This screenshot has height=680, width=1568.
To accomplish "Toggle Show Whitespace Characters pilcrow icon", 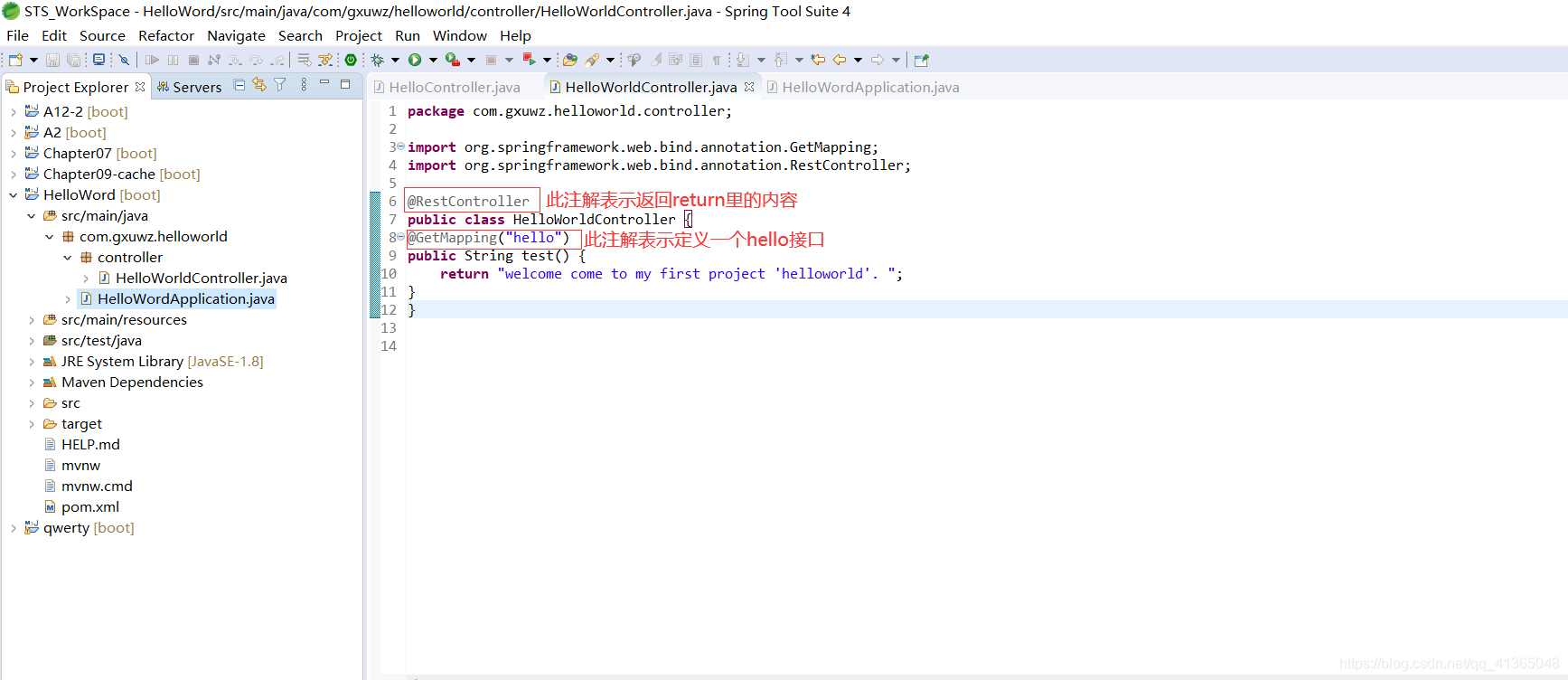I will 717,60.
